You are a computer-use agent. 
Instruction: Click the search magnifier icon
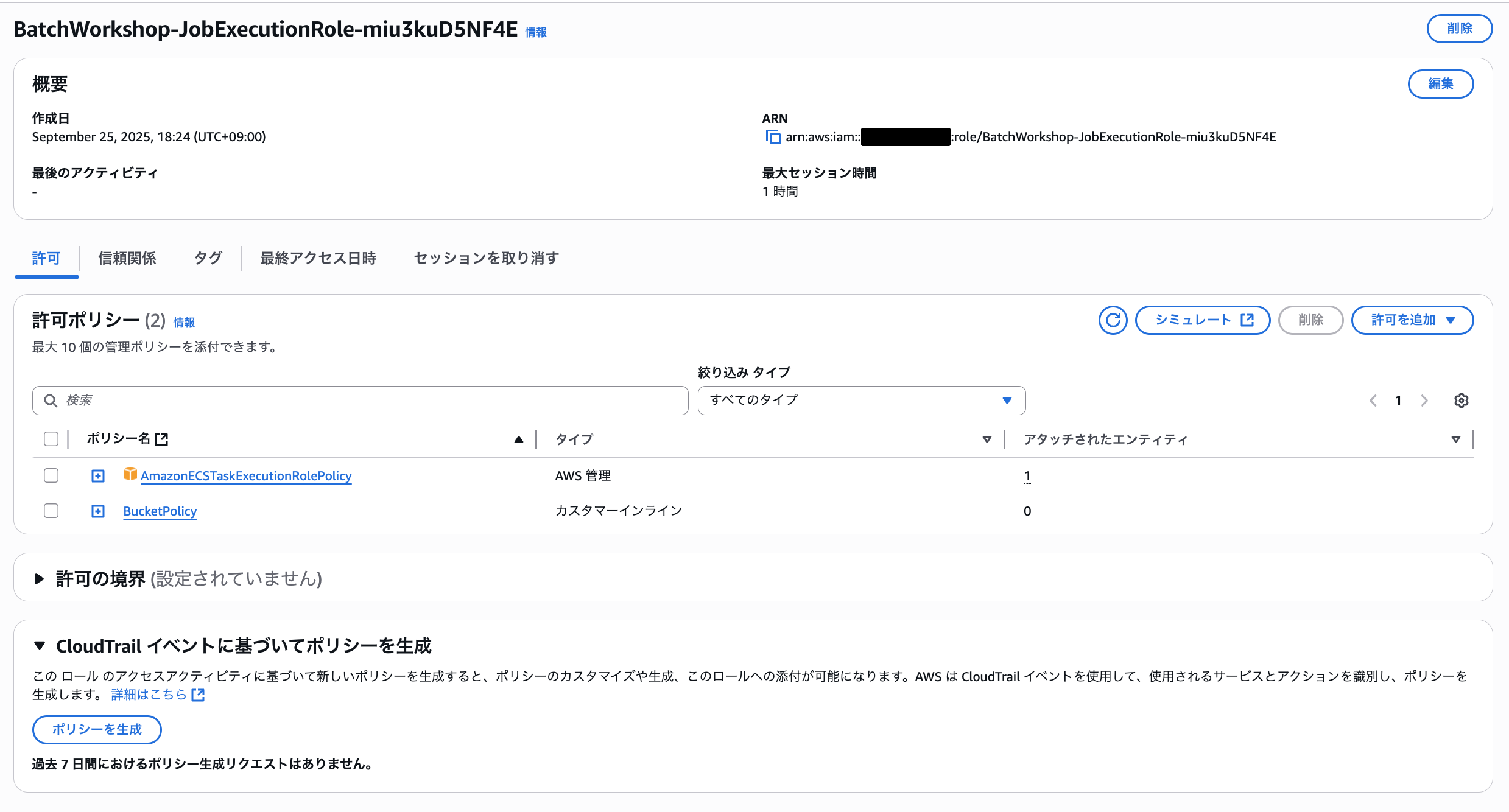[51, 401]
